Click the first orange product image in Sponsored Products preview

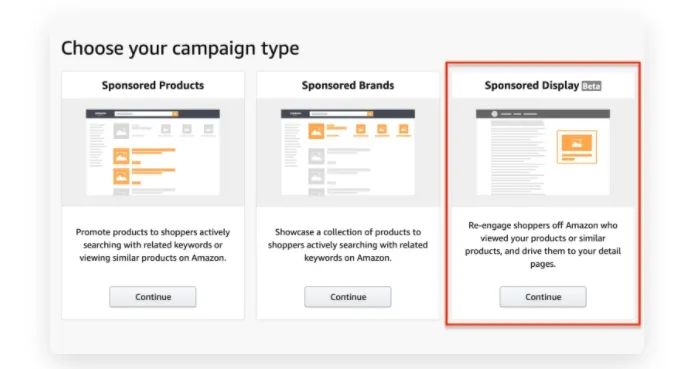click(x=121, y=156)
